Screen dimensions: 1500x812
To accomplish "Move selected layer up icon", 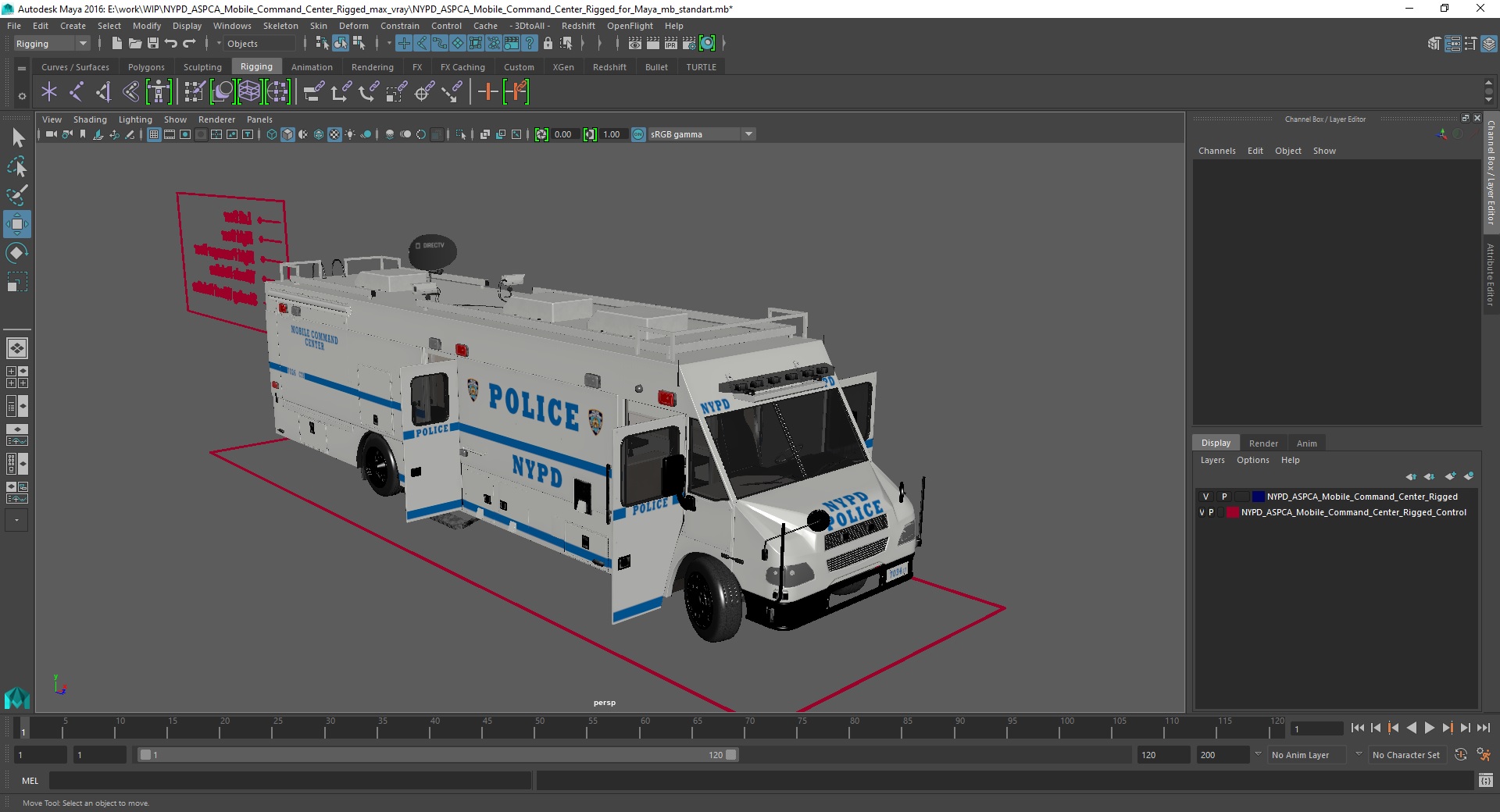I will [1411, 476].
